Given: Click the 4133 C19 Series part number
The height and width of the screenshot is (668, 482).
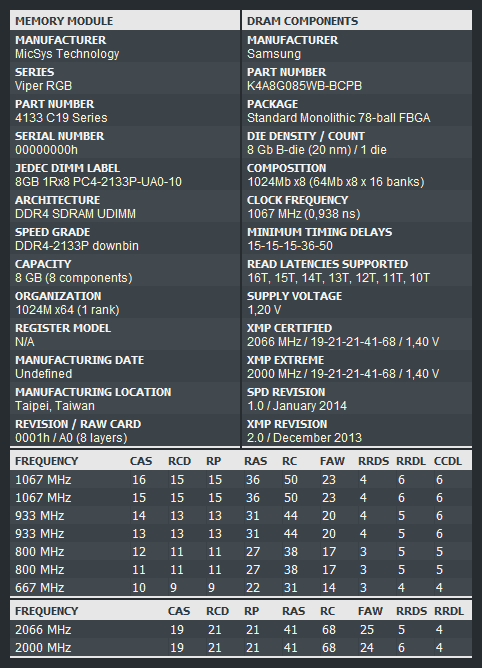Looking at the screenshot, I should click(61, 118).
